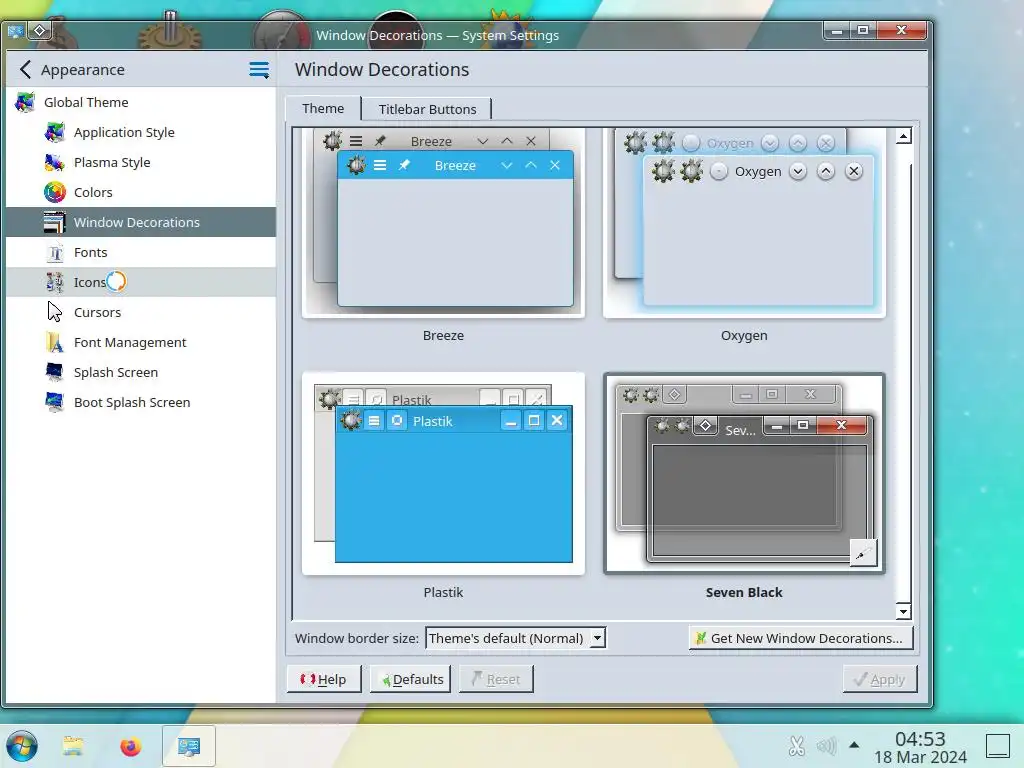
Task: Click the edit button on Seven Black preview
Action: point(862,554)
